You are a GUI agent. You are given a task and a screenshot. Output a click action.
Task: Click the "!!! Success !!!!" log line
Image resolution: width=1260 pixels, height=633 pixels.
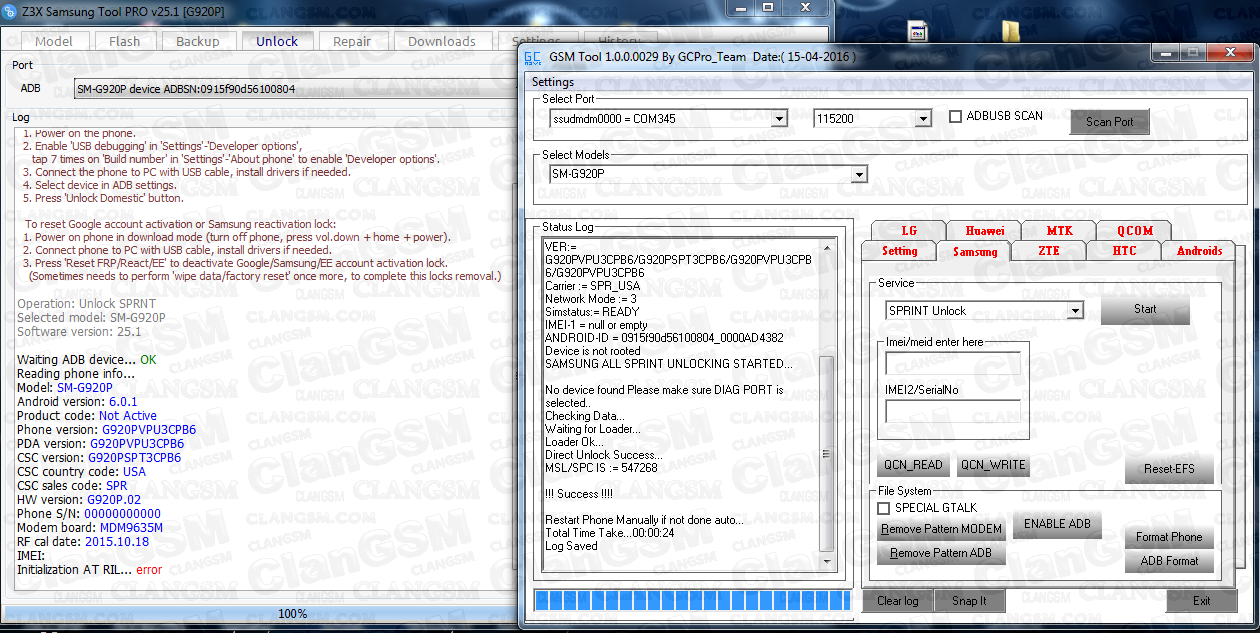click(579, 494)
